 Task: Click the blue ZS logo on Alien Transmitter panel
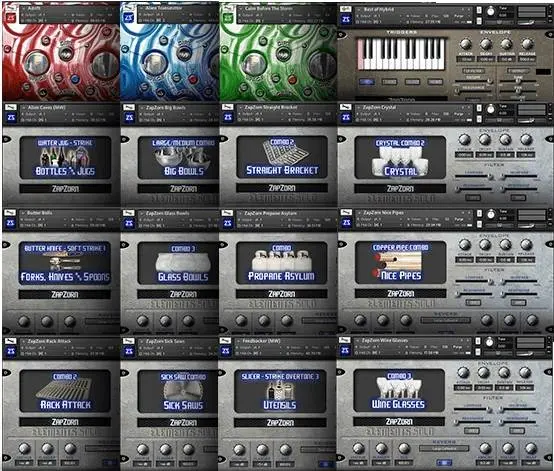tap(129, 18)
